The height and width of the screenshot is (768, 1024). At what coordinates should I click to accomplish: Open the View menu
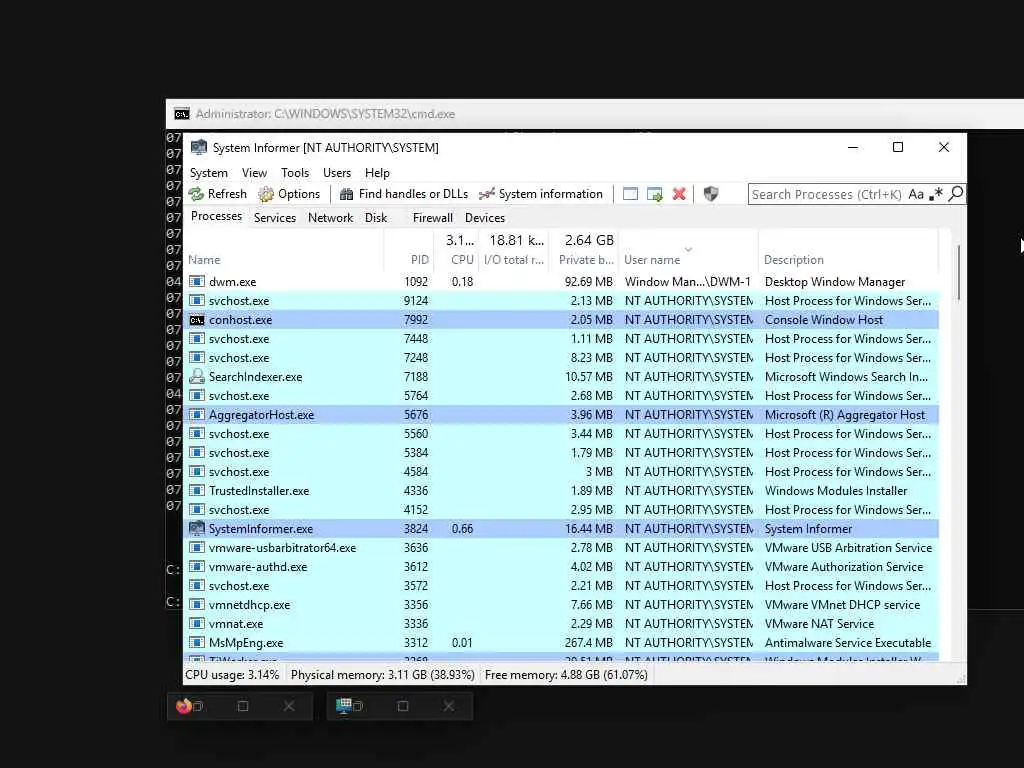[255, 173]
